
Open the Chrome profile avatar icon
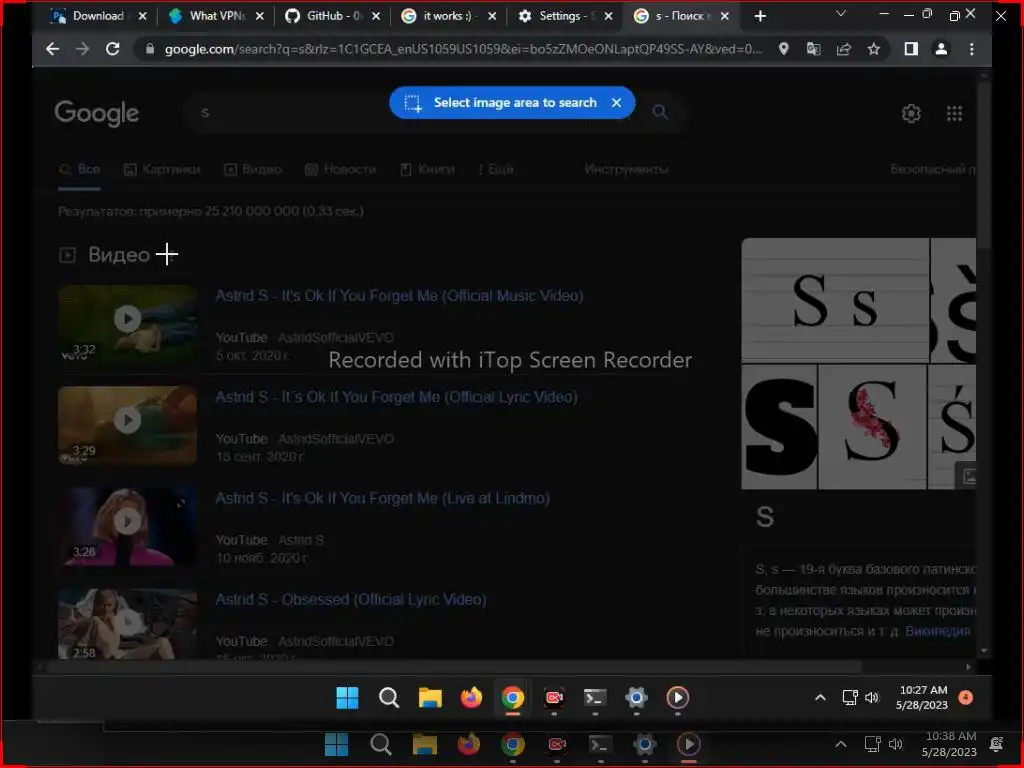tap(941, 49)
